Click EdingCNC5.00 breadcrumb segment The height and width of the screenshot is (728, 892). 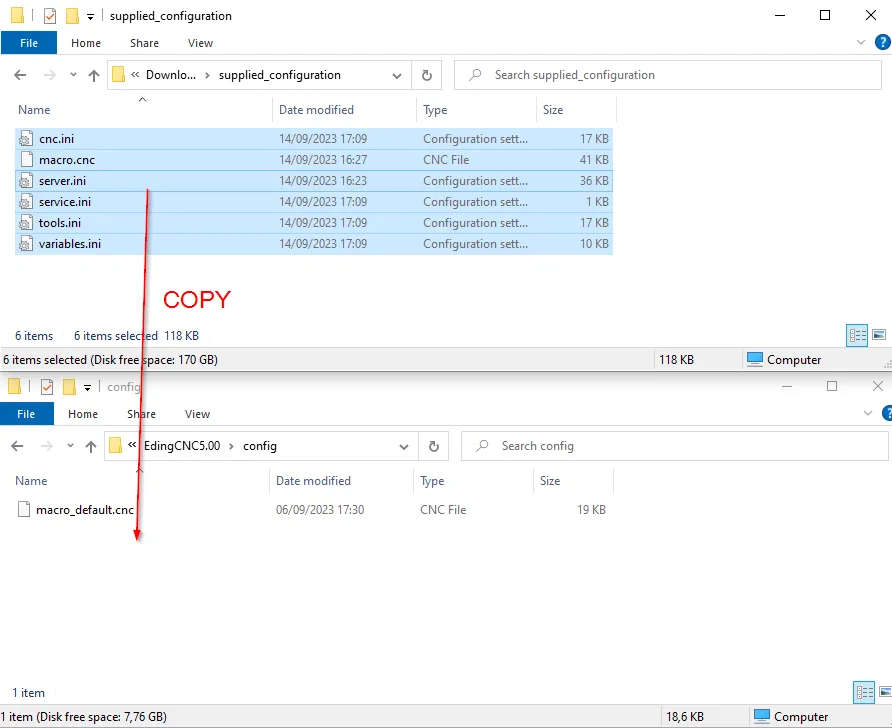pos(182,446)
